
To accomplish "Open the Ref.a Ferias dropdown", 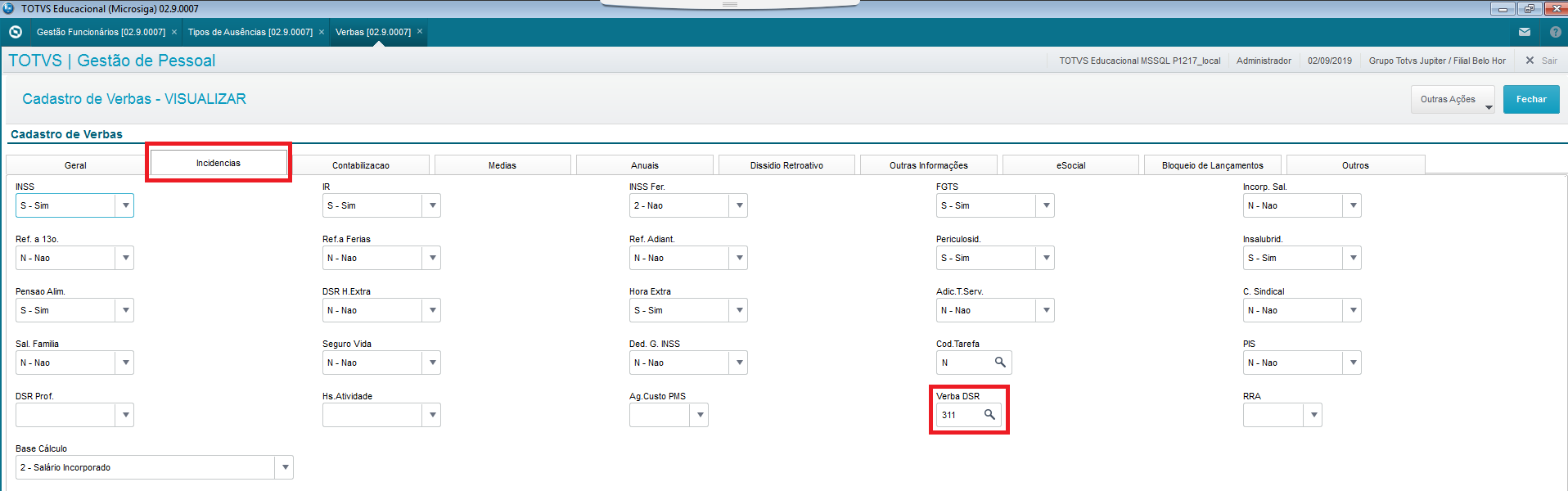I will click(x=432, y=258).
